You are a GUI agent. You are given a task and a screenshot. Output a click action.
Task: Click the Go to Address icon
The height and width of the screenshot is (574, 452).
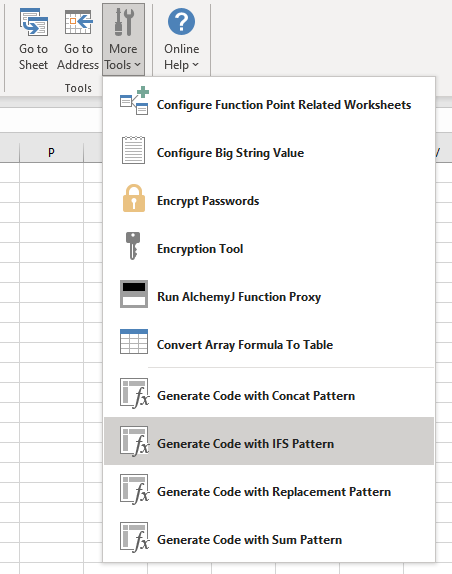[78, 22]
